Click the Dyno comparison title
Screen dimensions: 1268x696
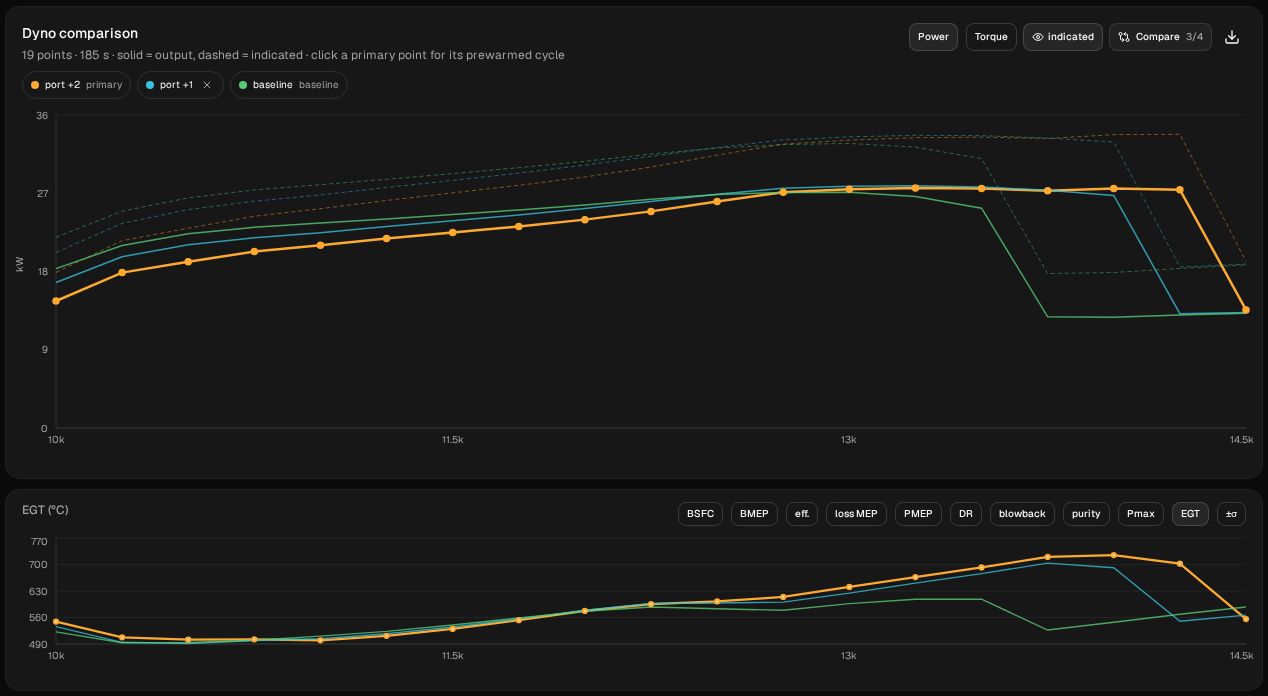(x=80, y=34)
